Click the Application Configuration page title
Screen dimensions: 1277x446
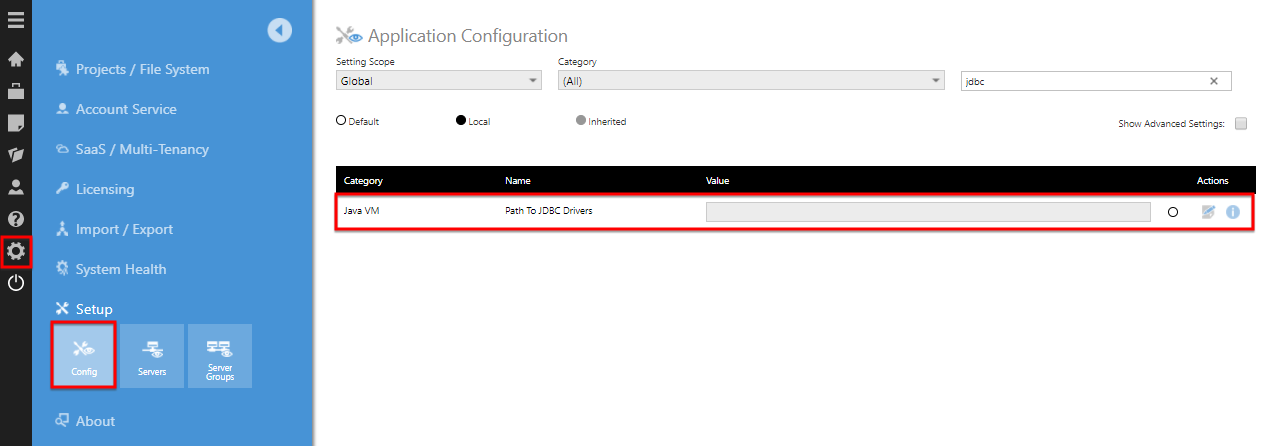tap(468, 36)
